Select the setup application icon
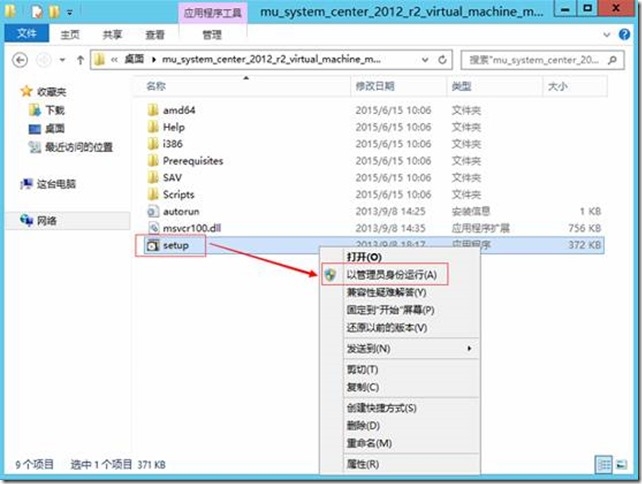 point(152,245)
